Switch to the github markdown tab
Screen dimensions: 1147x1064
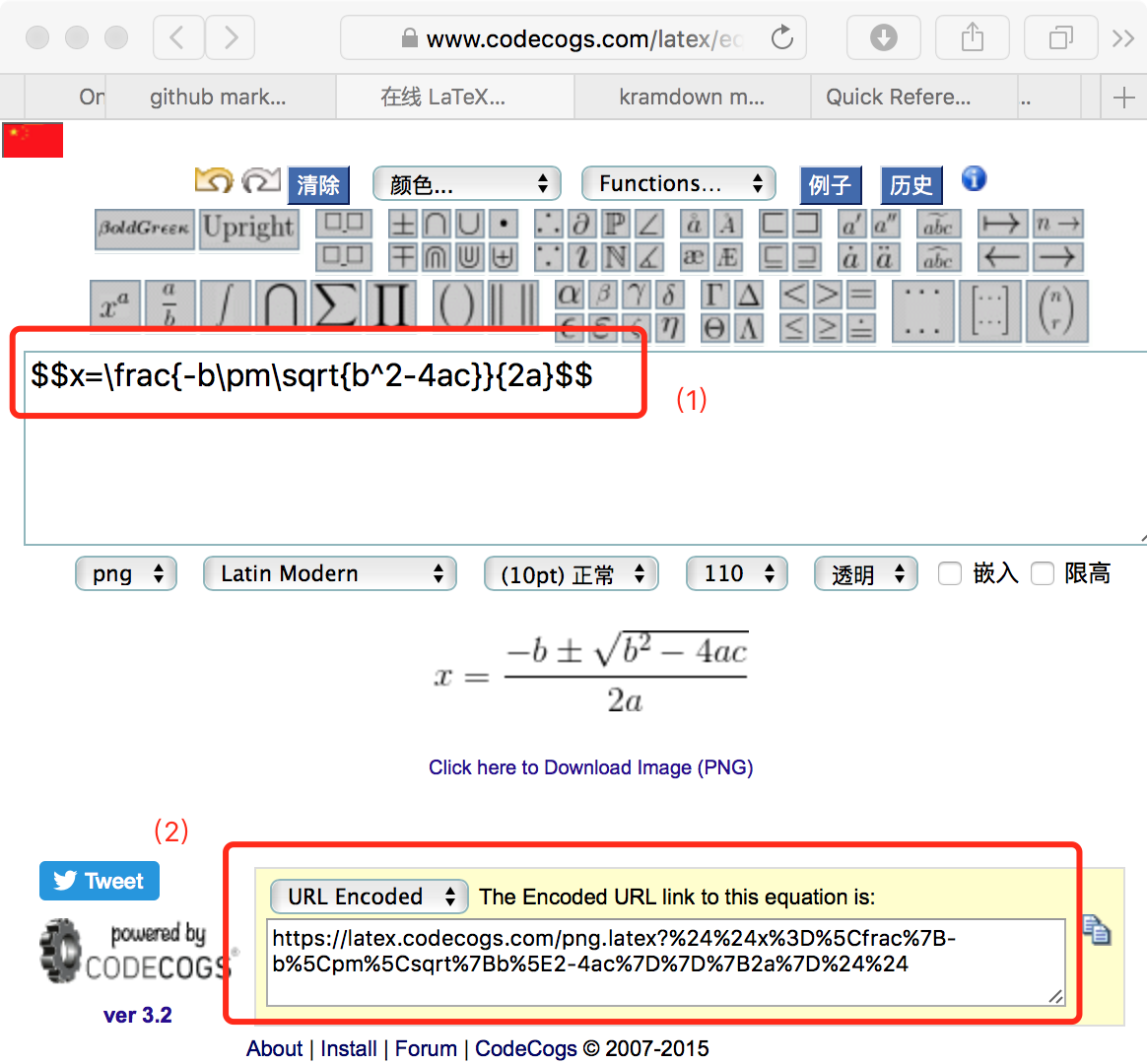(x=221, y=97)
